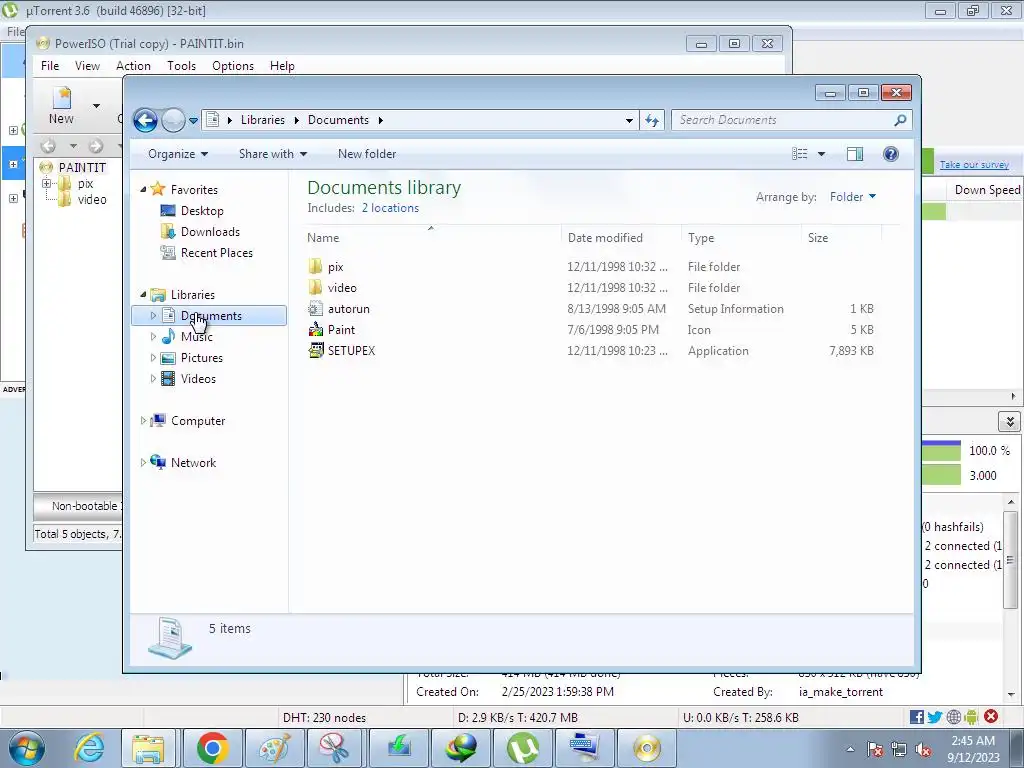
Task: Click uTorrent Facebook status bar icon
Action: (x=916, y=717)
